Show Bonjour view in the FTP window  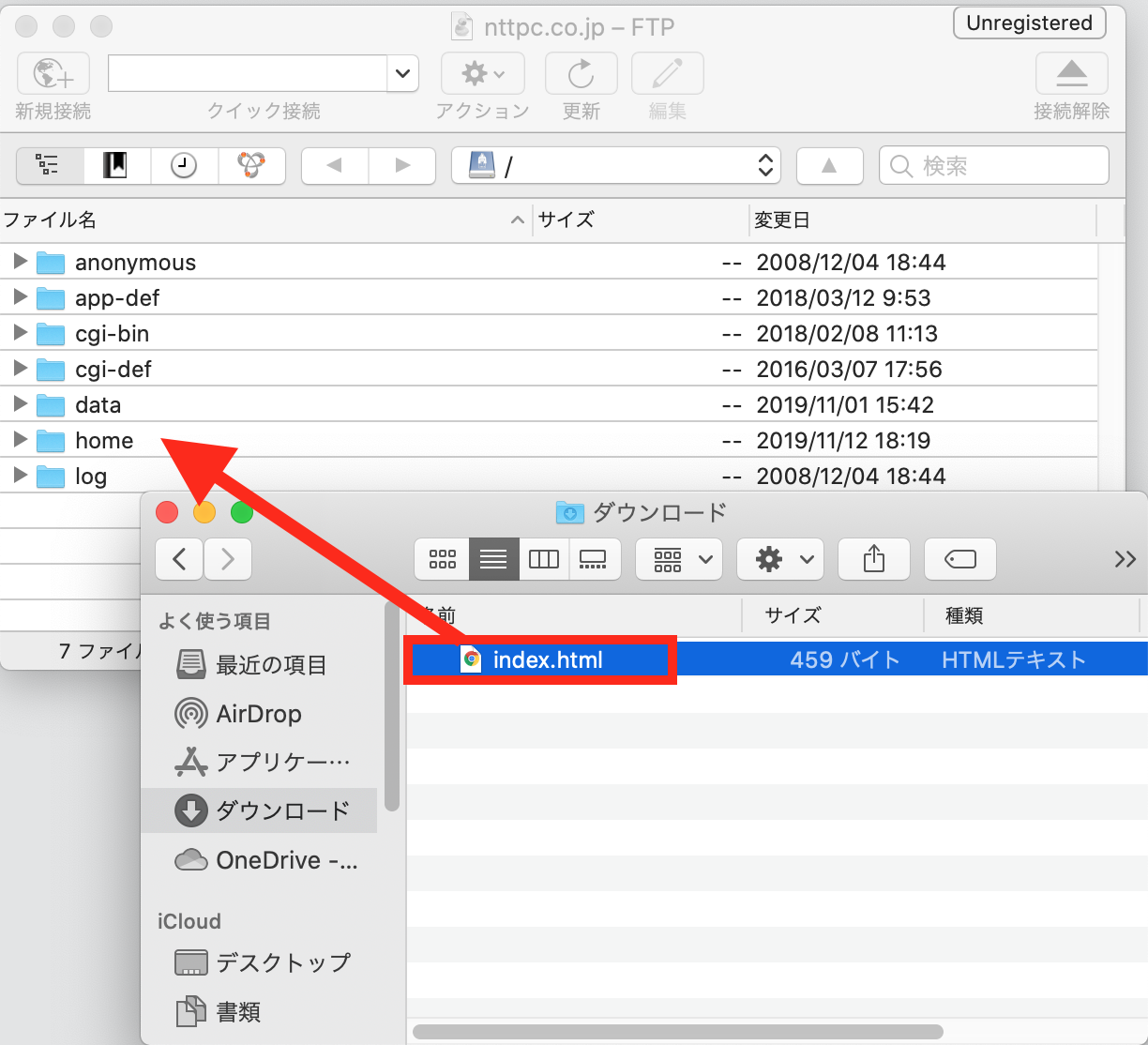point(251,166)
